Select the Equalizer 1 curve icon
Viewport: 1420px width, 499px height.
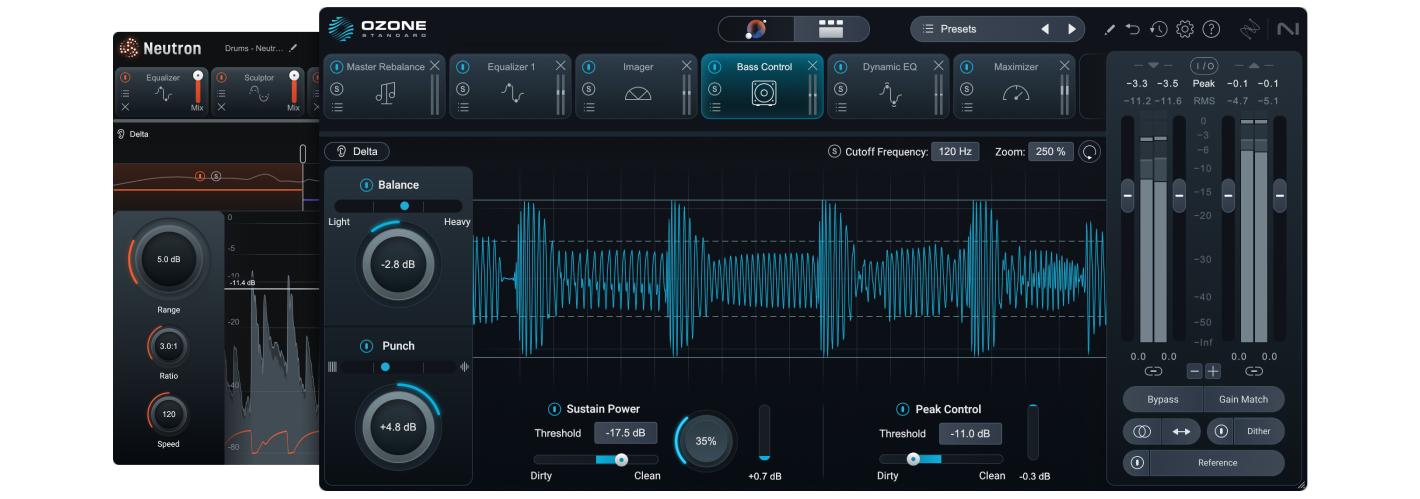point(513,94)
